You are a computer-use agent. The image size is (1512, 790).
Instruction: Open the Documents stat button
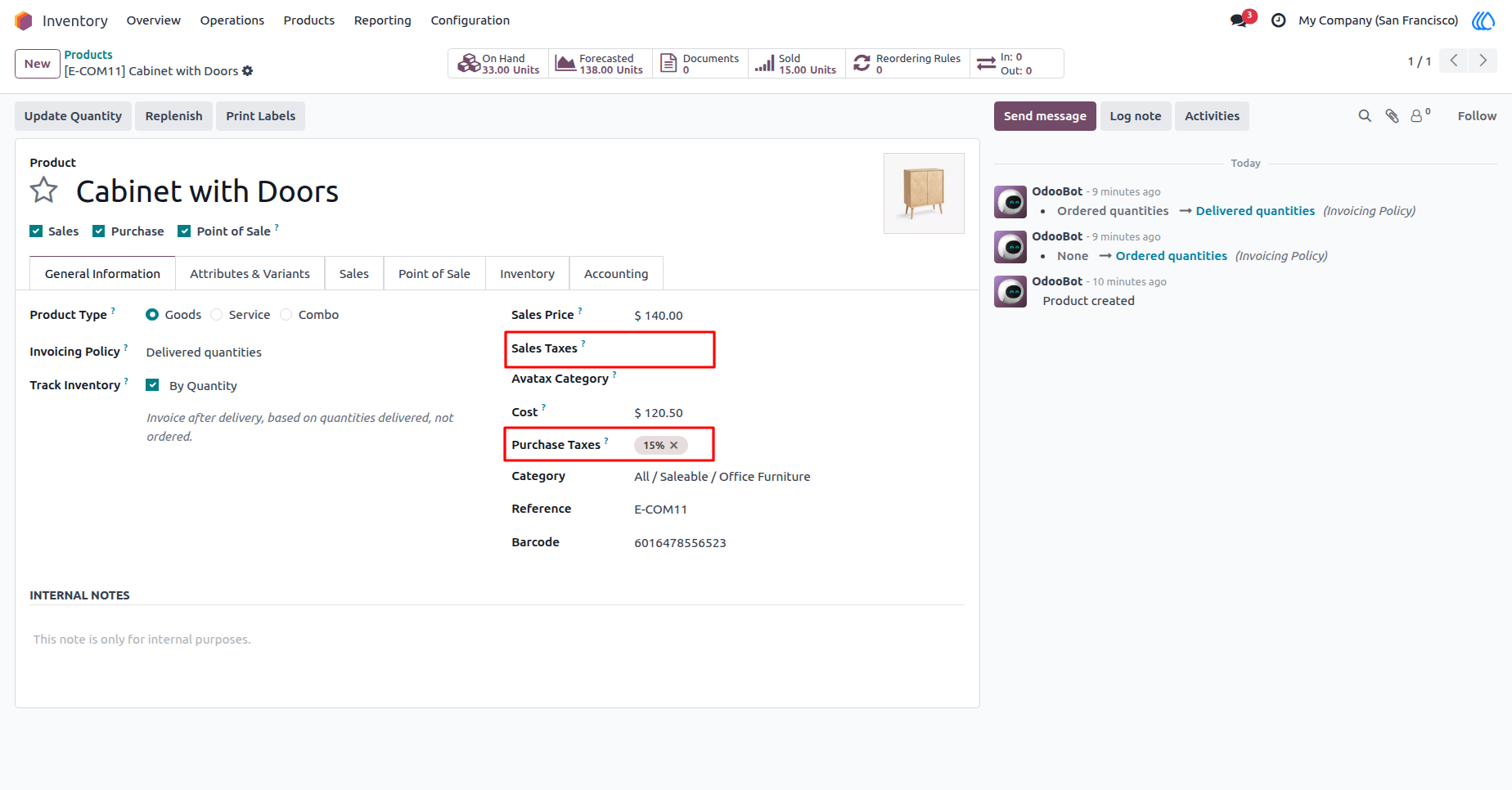click(x=700, y=64)
